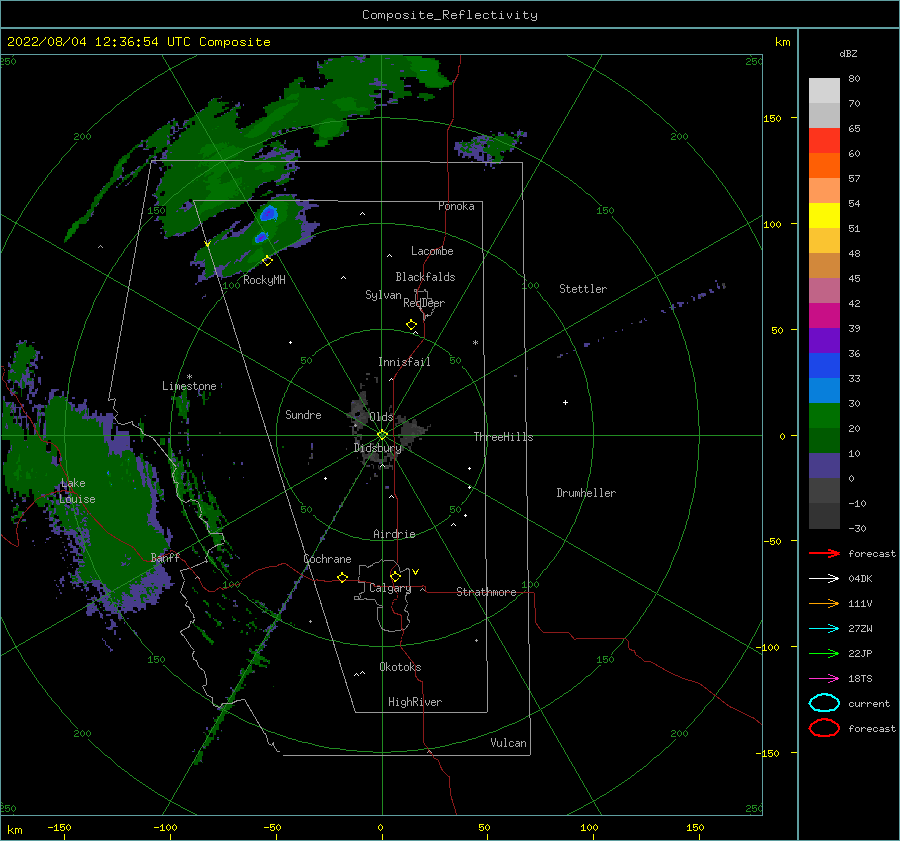Click the Calgary city label

[x=390, y=588]
